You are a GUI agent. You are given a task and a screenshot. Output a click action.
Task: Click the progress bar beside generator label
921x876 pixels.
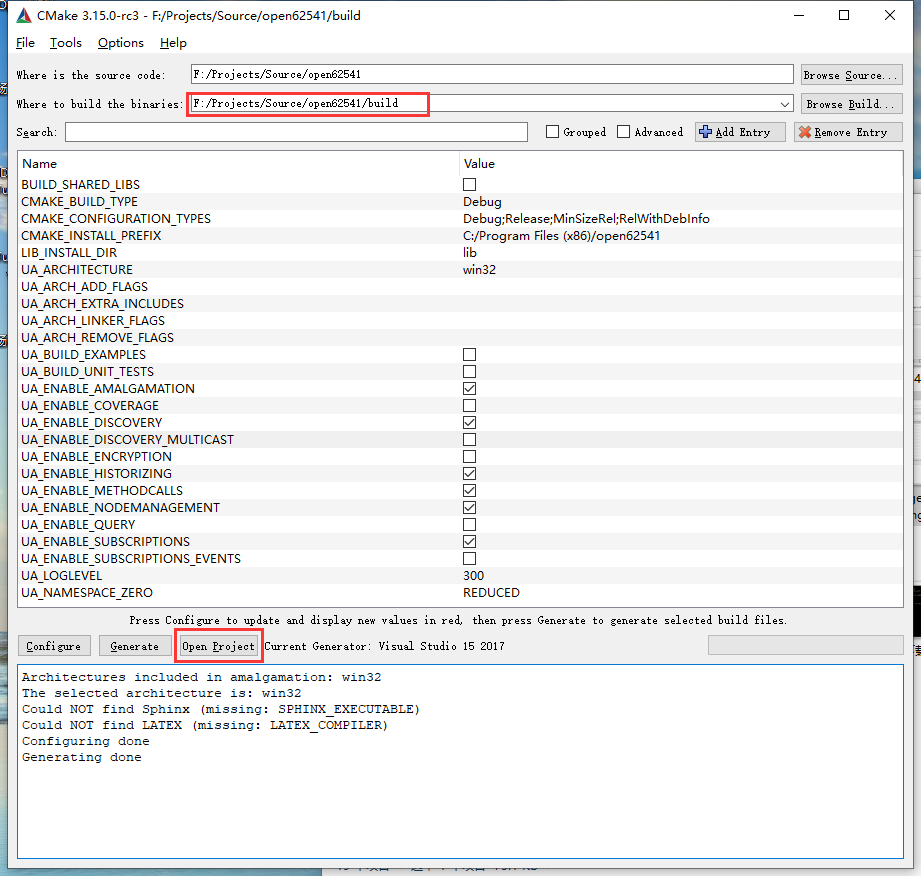pos(805,645)
